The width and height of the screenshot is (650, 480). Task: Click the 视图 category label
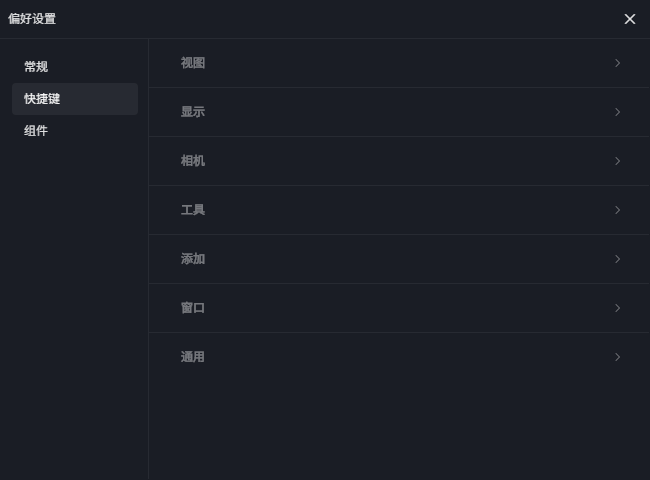pyautogui.click(x=193, y=63)
